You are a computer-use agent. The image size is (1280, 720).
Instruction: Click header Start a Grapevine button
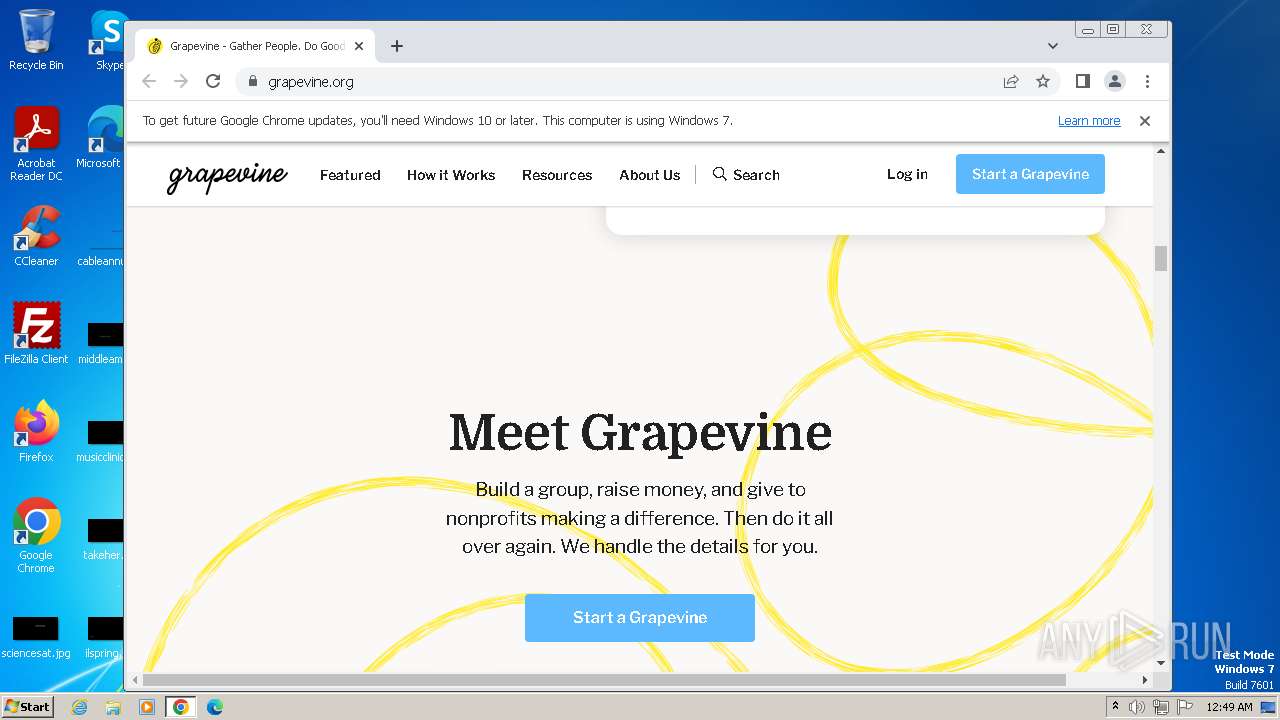point(1030,174)
